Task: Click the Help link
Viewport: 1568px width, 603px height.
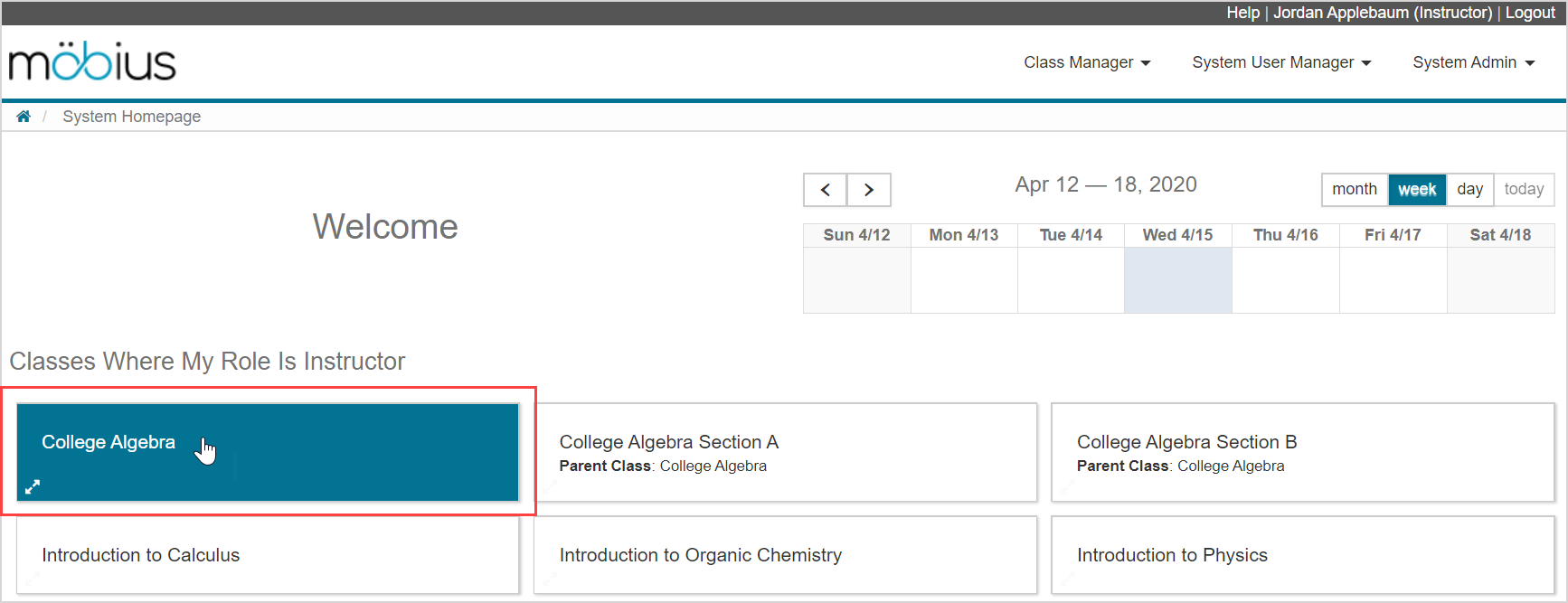Action: [1242, 13]
